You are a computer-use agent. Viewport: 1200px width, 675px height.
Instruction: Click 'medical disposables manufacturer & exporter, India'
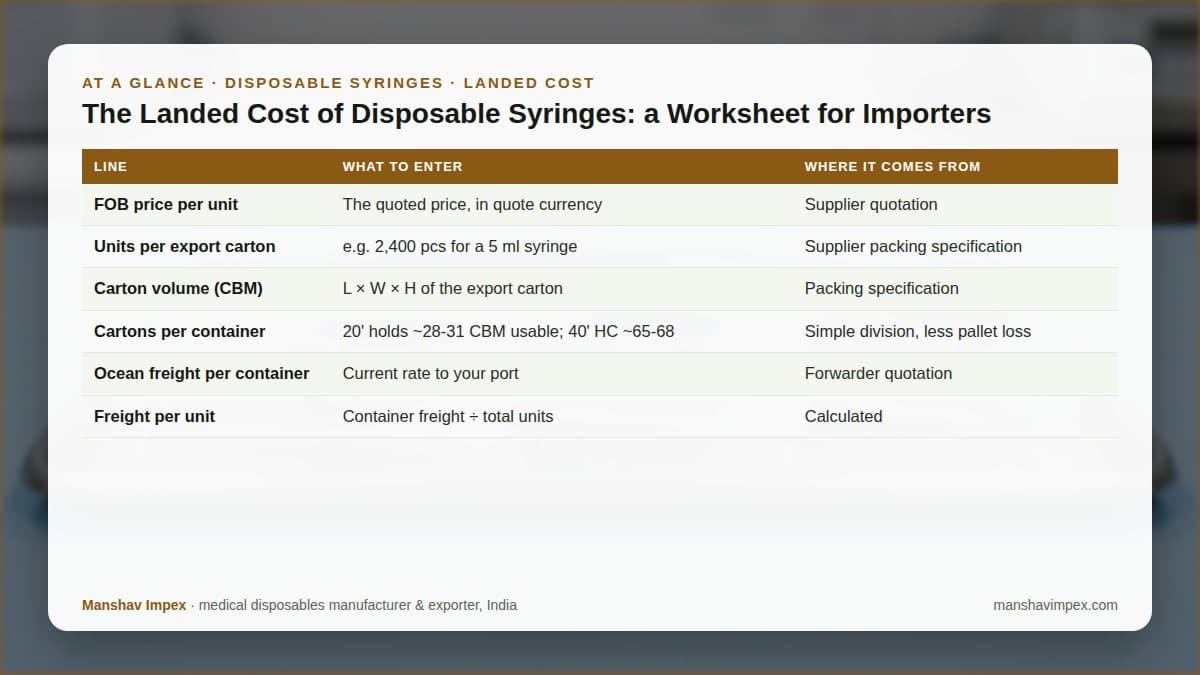click(x=358, y=605)
